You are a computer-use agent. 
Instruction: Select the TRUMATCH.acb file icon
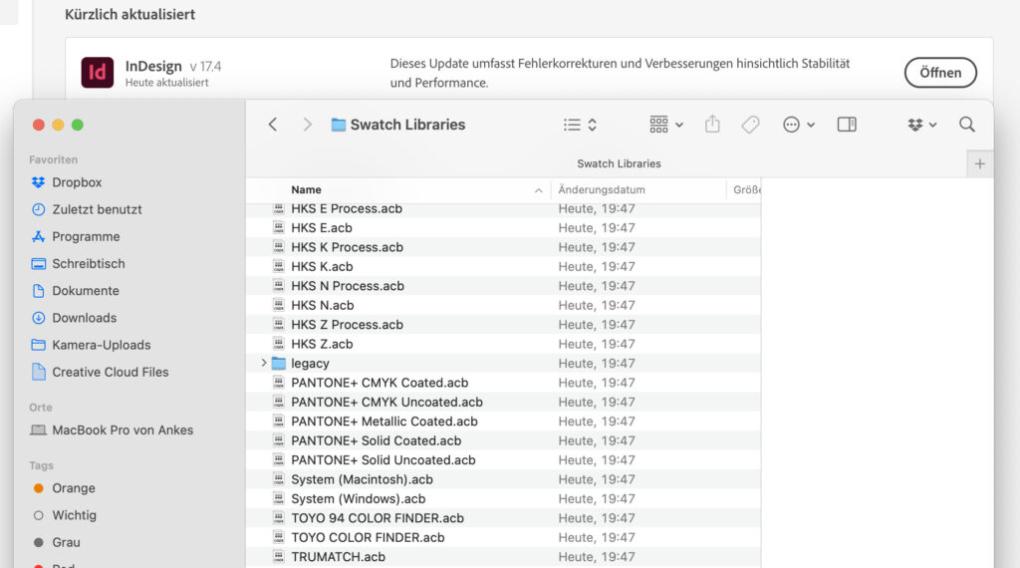[279, 557]
